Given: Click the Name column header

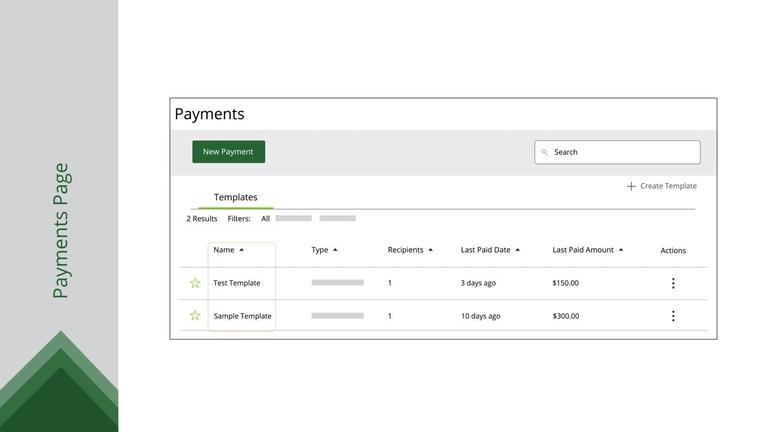Looking at the screenshot, I should 224,250.
